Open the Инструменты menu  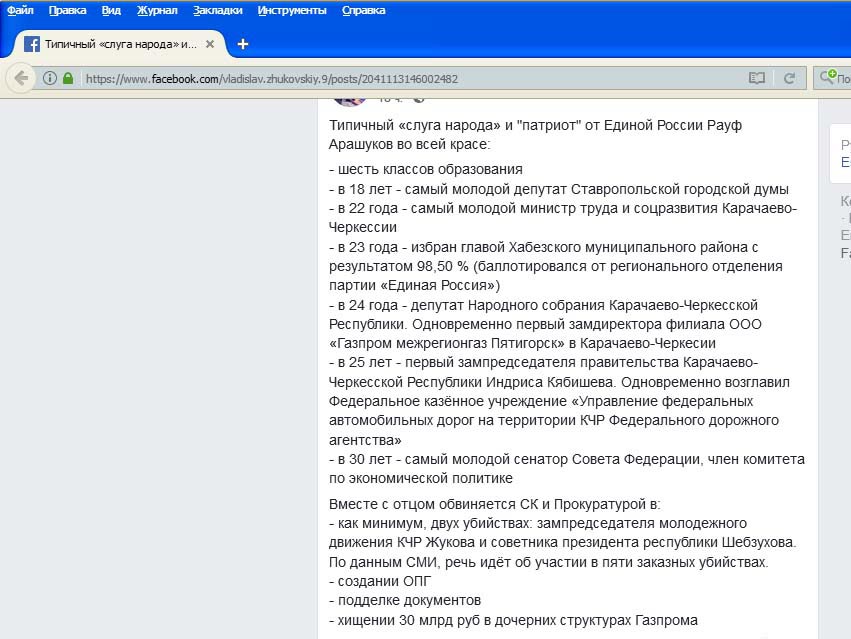(292, 10)
